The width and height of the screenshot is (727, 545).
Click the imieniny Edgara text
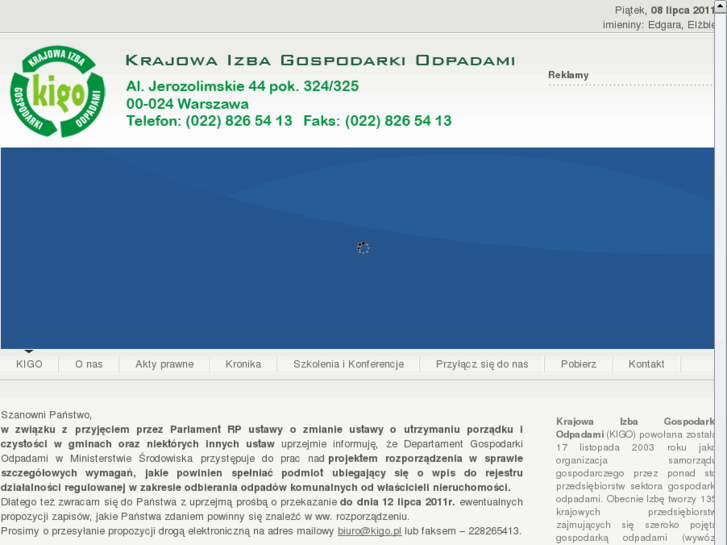658,25
